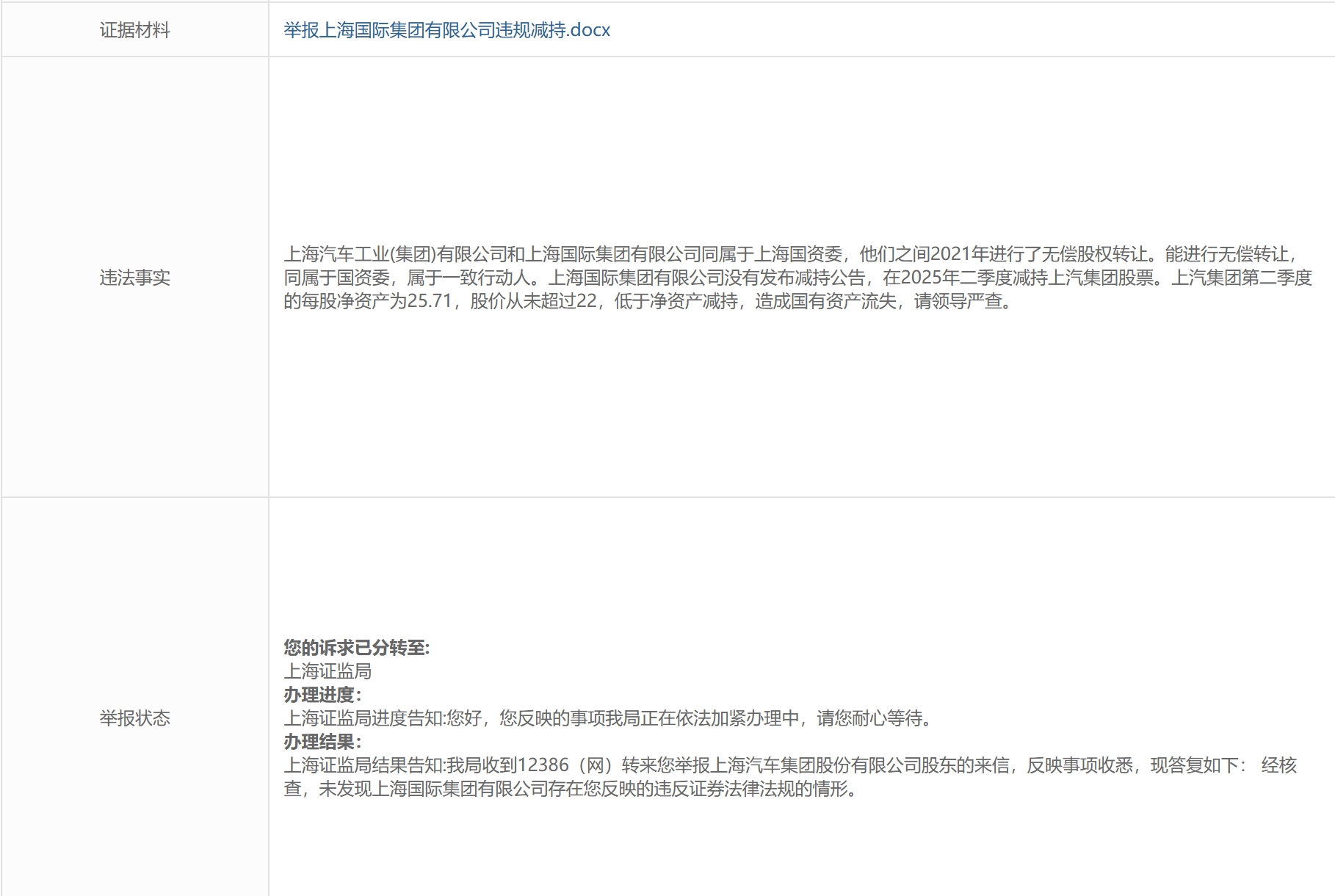The image size is (1335, 896).
Task: Click the 上海证监局 text under 分转至
Action: (x=328, y=671)
